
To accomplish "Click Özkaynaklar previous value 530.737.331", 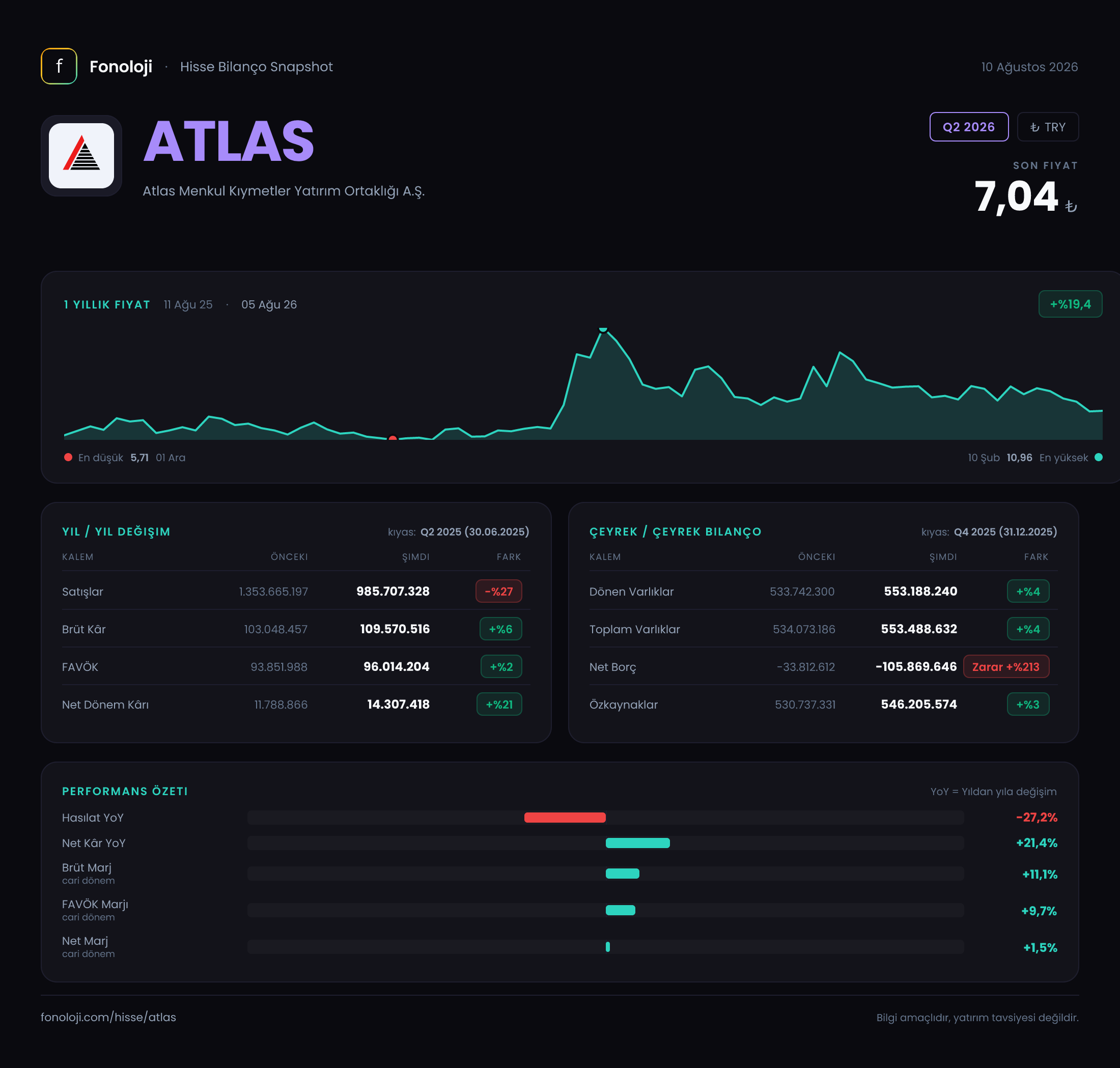I will point(805,704).
